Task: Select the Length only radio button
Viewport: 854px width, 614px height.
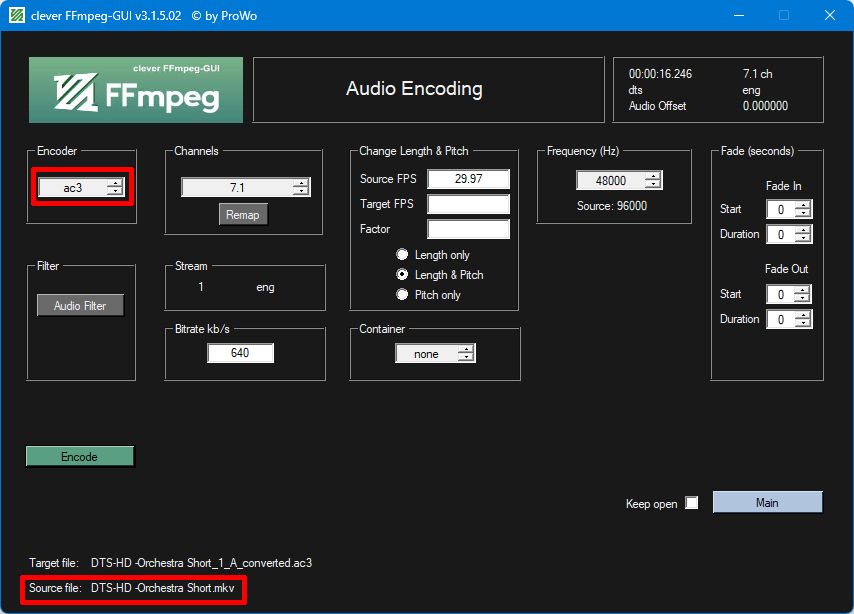Action: tap(402, 254)
